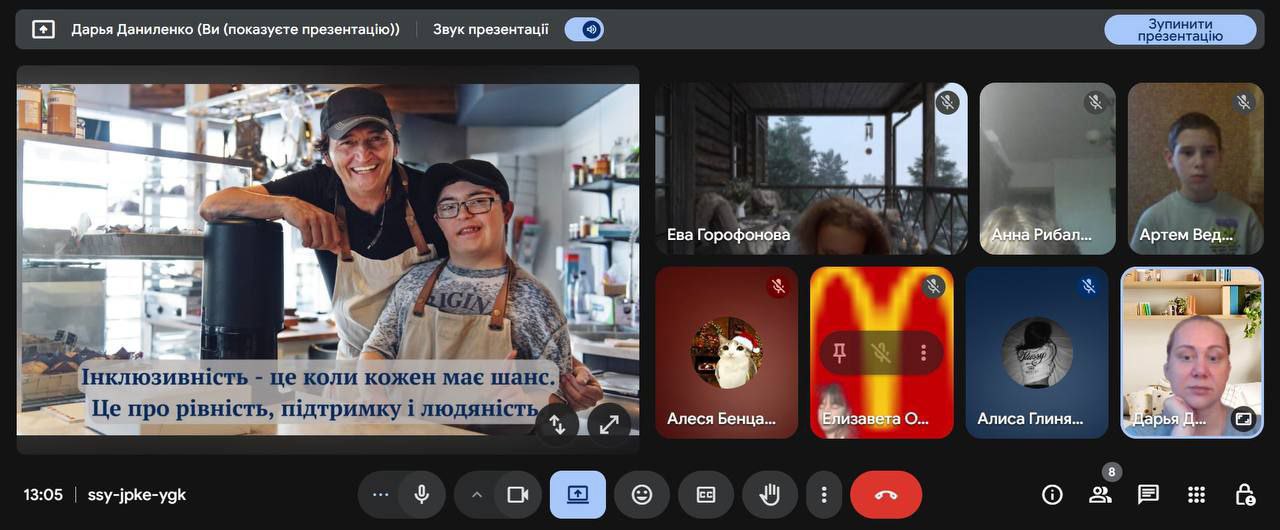Toggle the camera button in the bottom bar
The height and width of the screenshot is (530, 1280).
(x=517, y=495)
